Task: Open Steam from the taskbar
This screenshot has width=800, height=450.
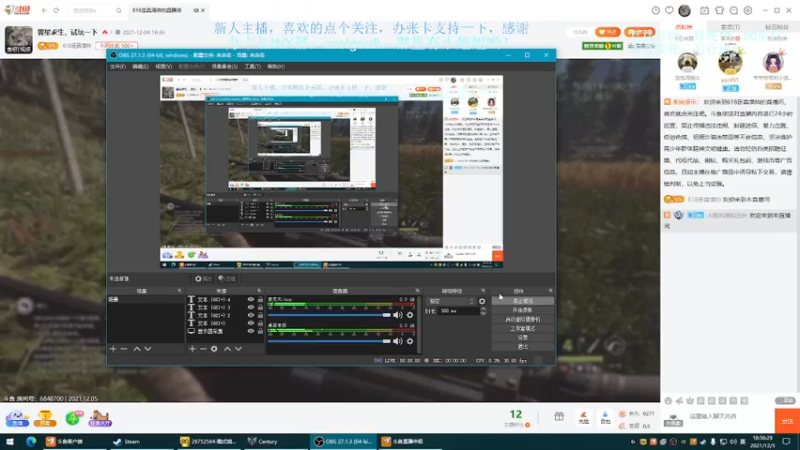Action: 127,441
